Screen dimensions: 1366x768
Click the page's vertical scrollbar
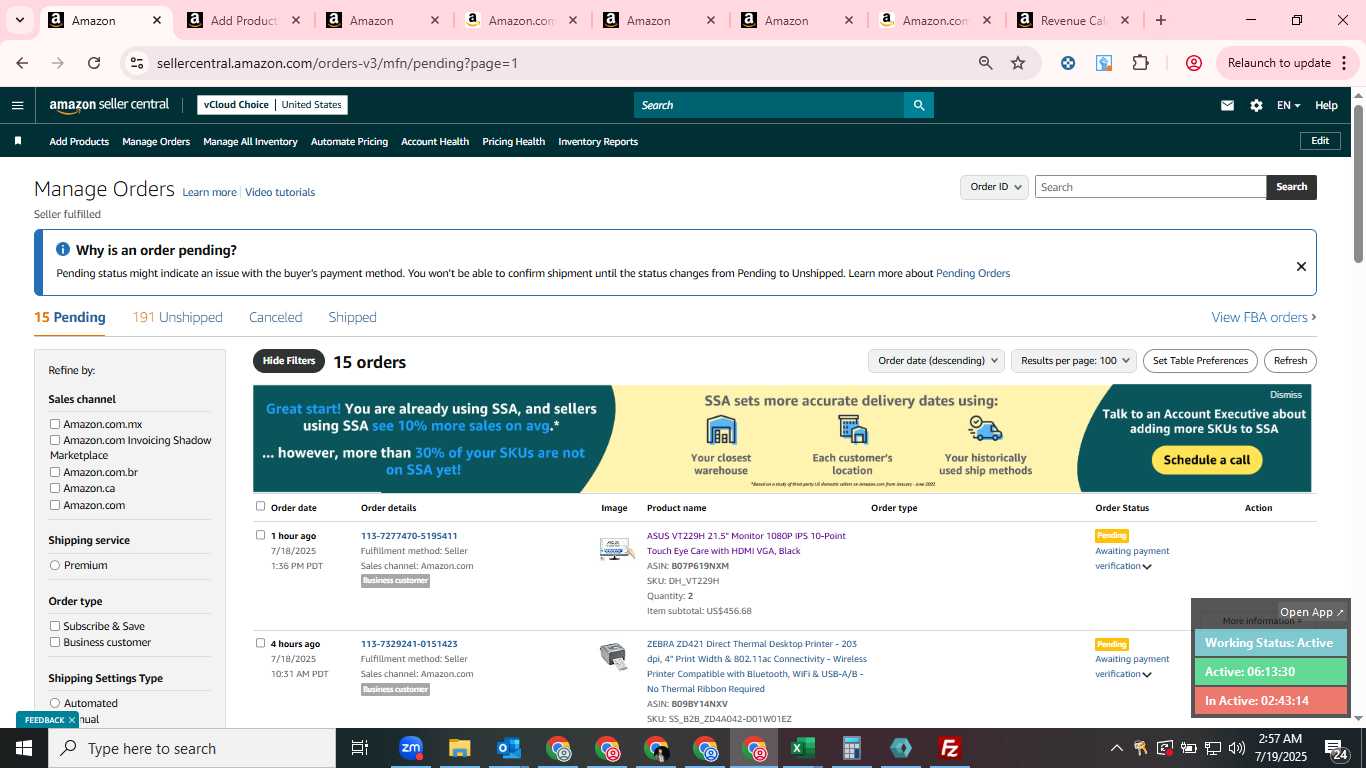coord(1358,183)
